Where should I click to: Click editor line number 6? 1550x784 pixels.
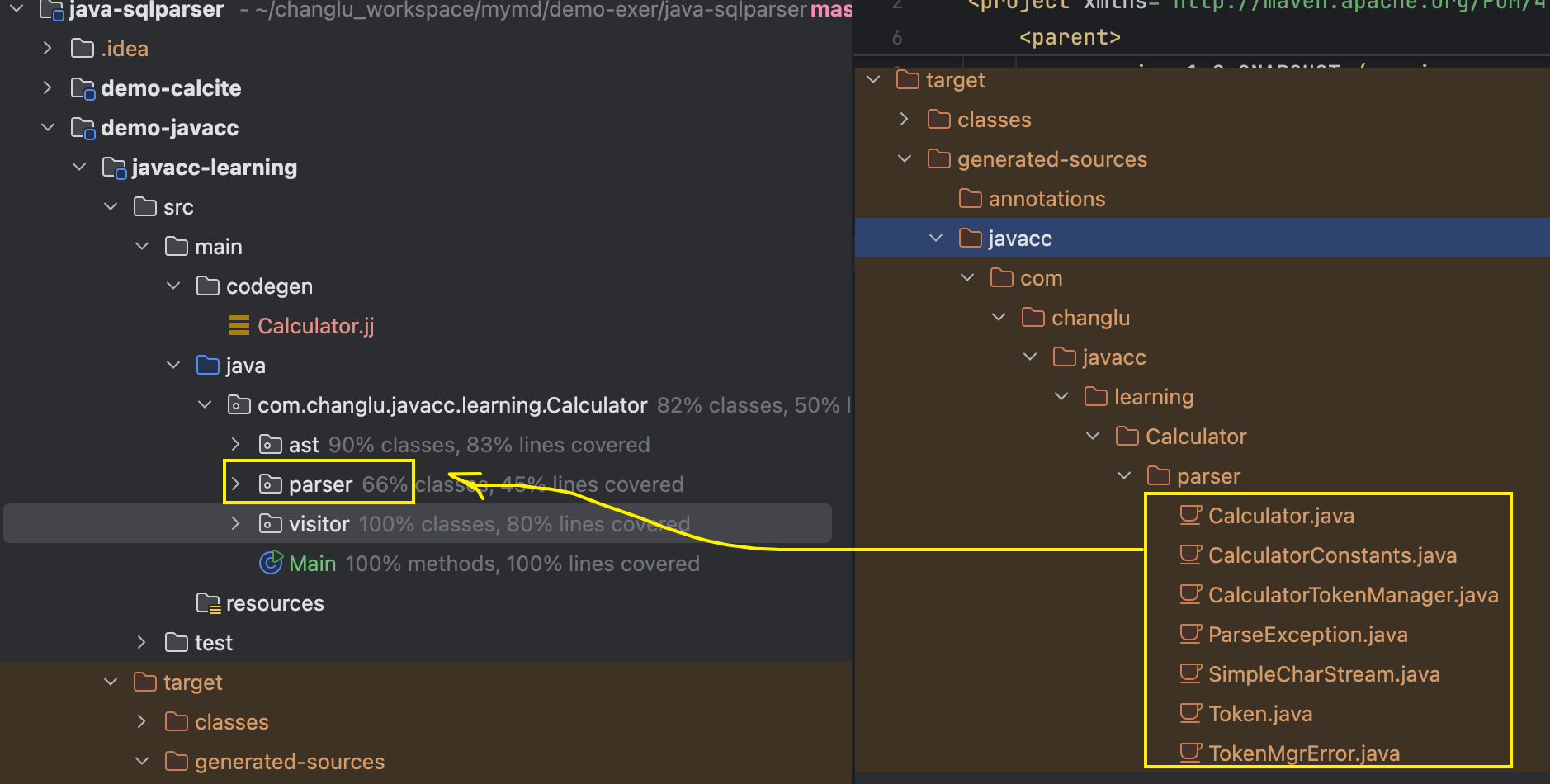(x=897, y=38)
